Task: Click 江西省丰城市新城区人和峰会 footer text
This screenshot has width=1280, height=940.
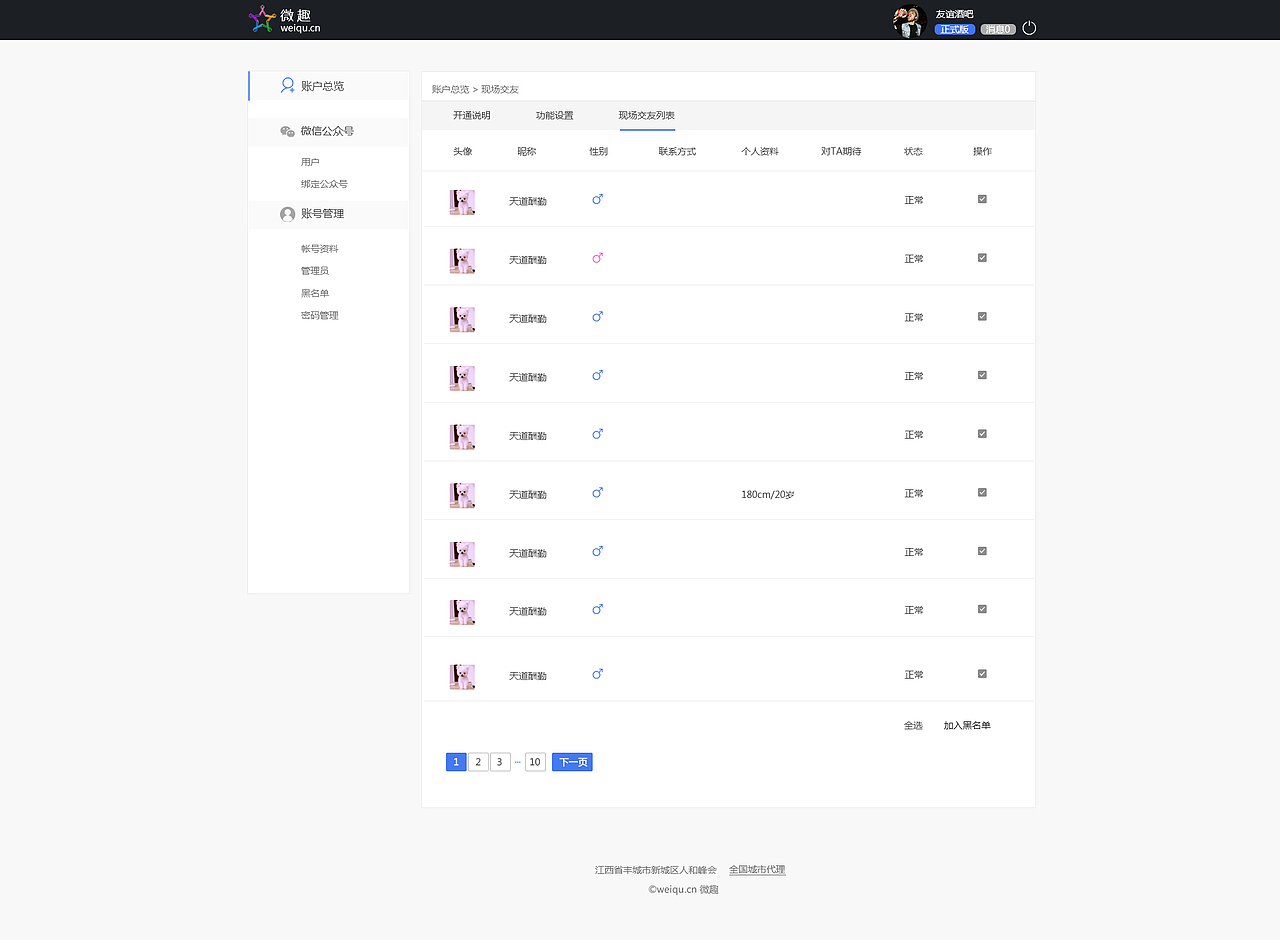Action: click(656, 870)
